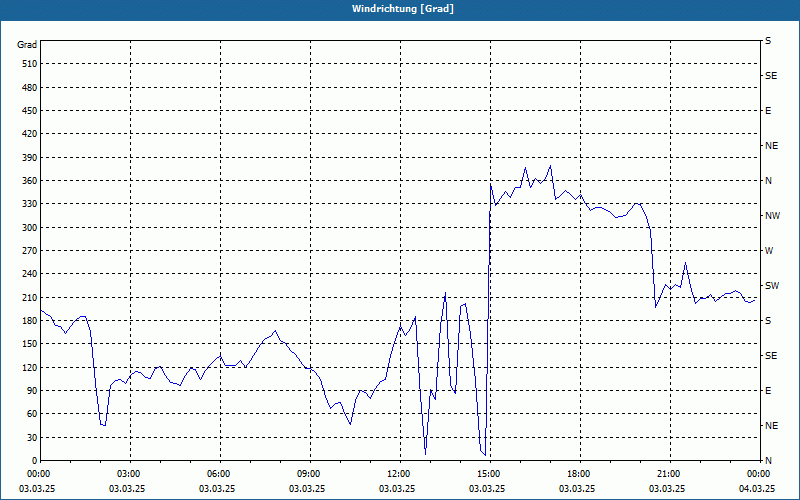
Task: Click the 300 axis value
Action: [x=30, y=228]
